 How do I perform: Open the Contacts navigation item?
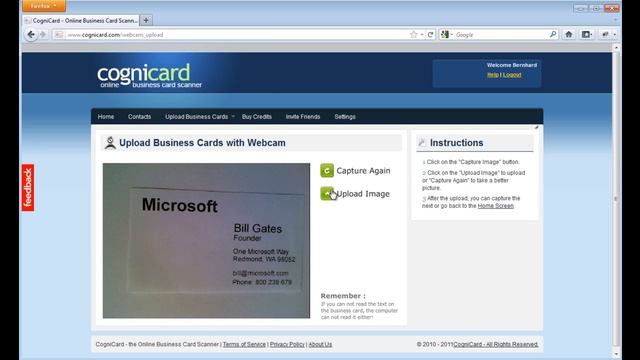pos(139,117)
